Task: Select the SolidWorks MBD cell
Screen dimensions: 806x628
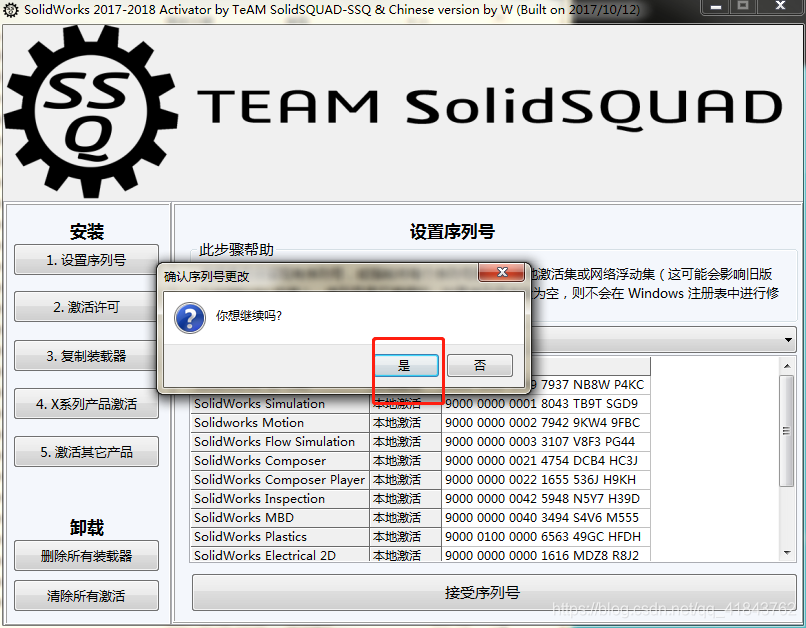Action: point(280,518)
